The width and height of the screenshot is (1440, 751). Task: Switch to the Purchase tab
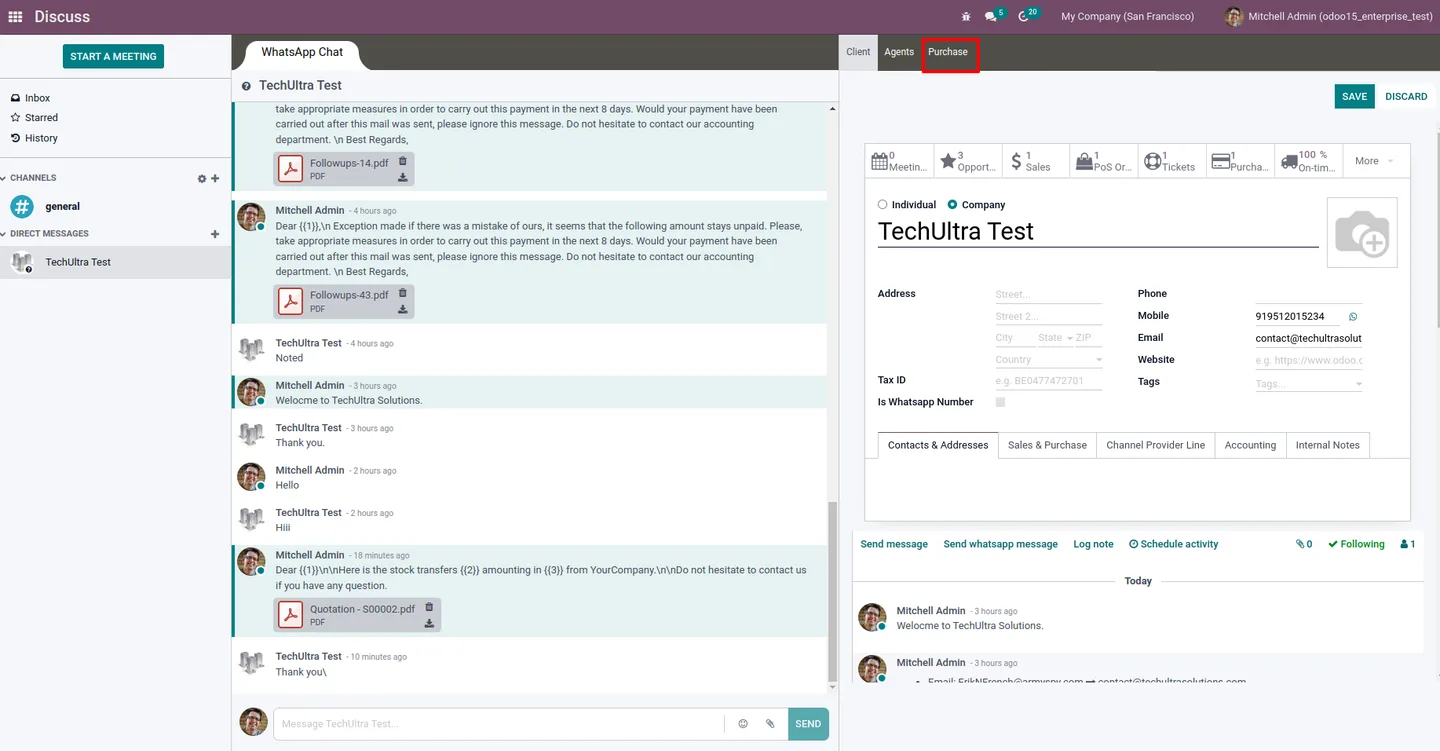pyautogui.click(x=948, y=52)
